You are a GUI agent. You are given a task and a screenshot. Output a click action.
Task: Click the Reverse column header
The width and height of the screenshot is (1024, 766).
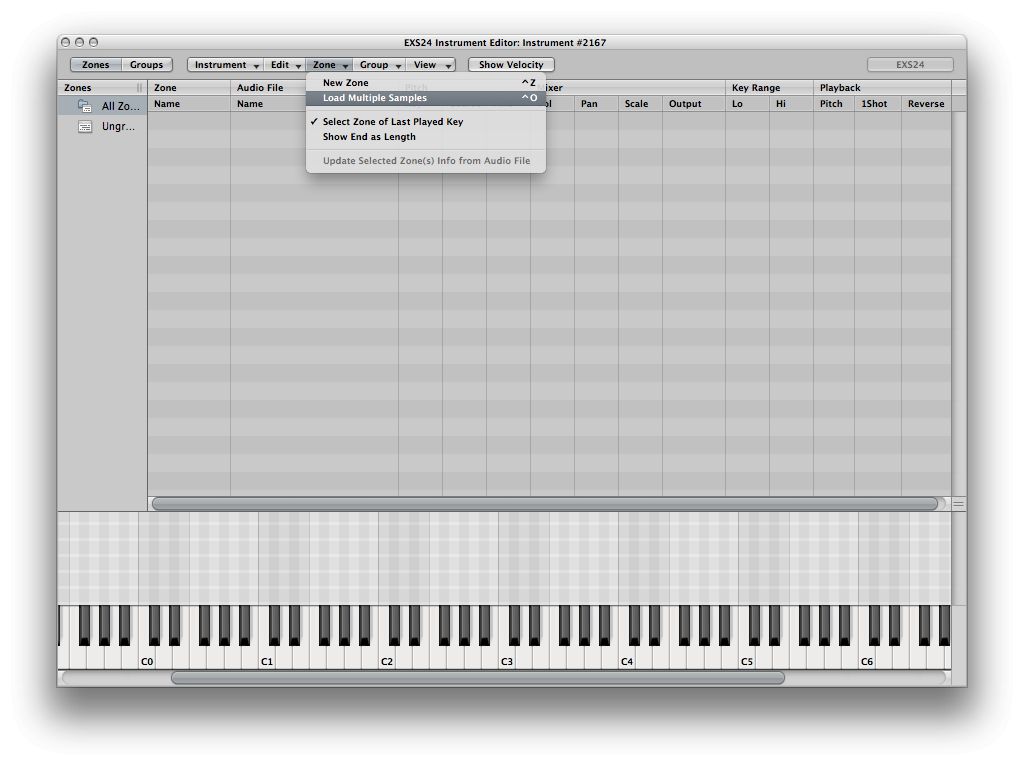pos(926,104)
